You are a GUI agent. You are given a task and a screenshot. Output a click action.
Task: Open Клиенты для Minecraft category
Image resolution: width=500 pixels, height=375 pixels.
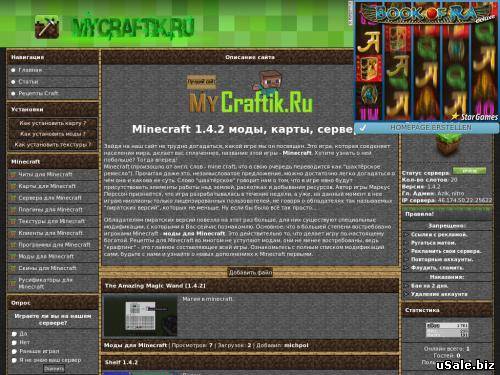[x=51, y=233]
